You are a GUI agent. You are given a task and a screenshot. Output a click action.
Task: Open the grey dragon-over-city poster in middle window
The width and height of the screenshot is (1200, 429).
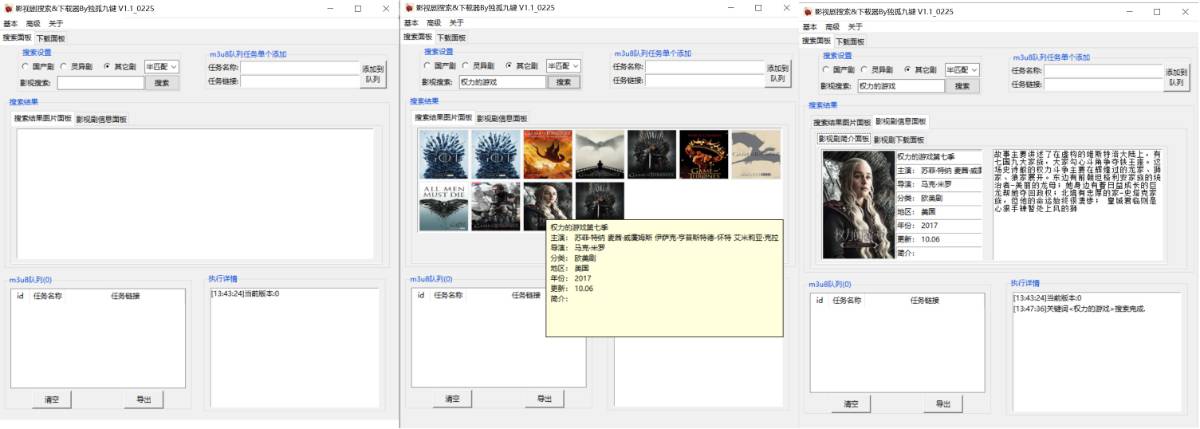coord(599,155)
